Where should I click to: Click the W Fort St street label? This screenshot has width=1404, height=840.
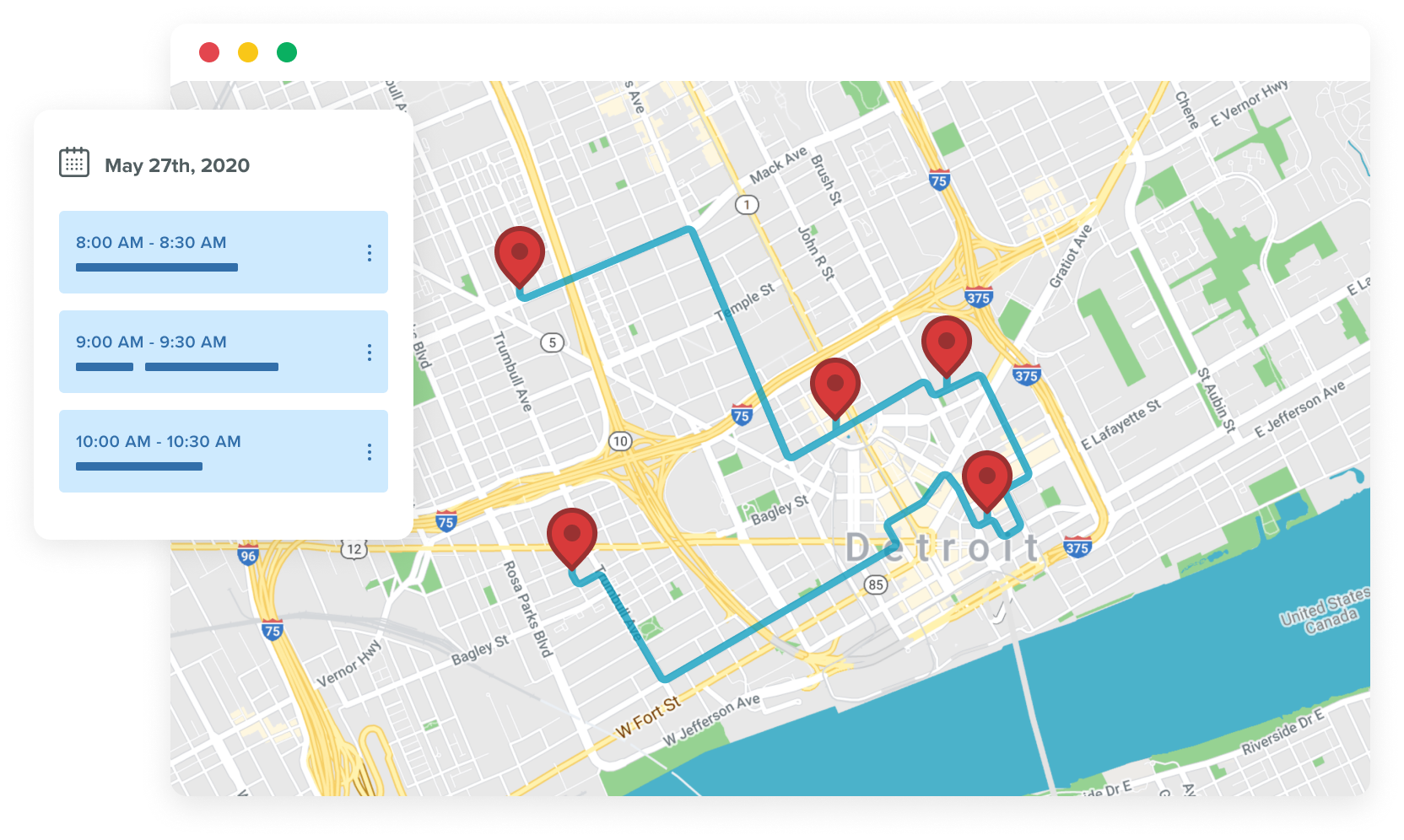tap(648, 717)
